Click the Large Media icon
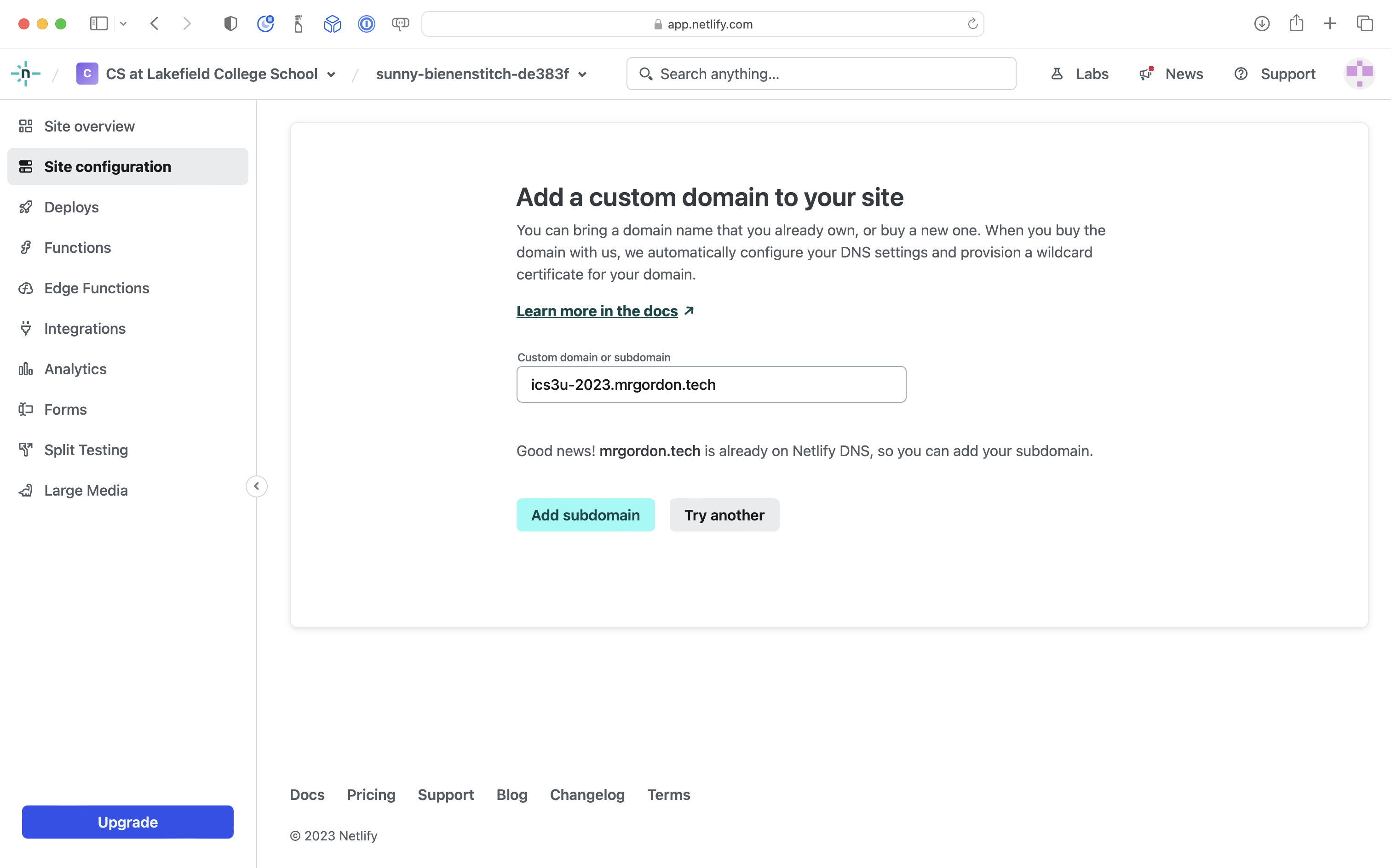The height and width of the screenshot is (868, 1391). [x=25, y=490]
